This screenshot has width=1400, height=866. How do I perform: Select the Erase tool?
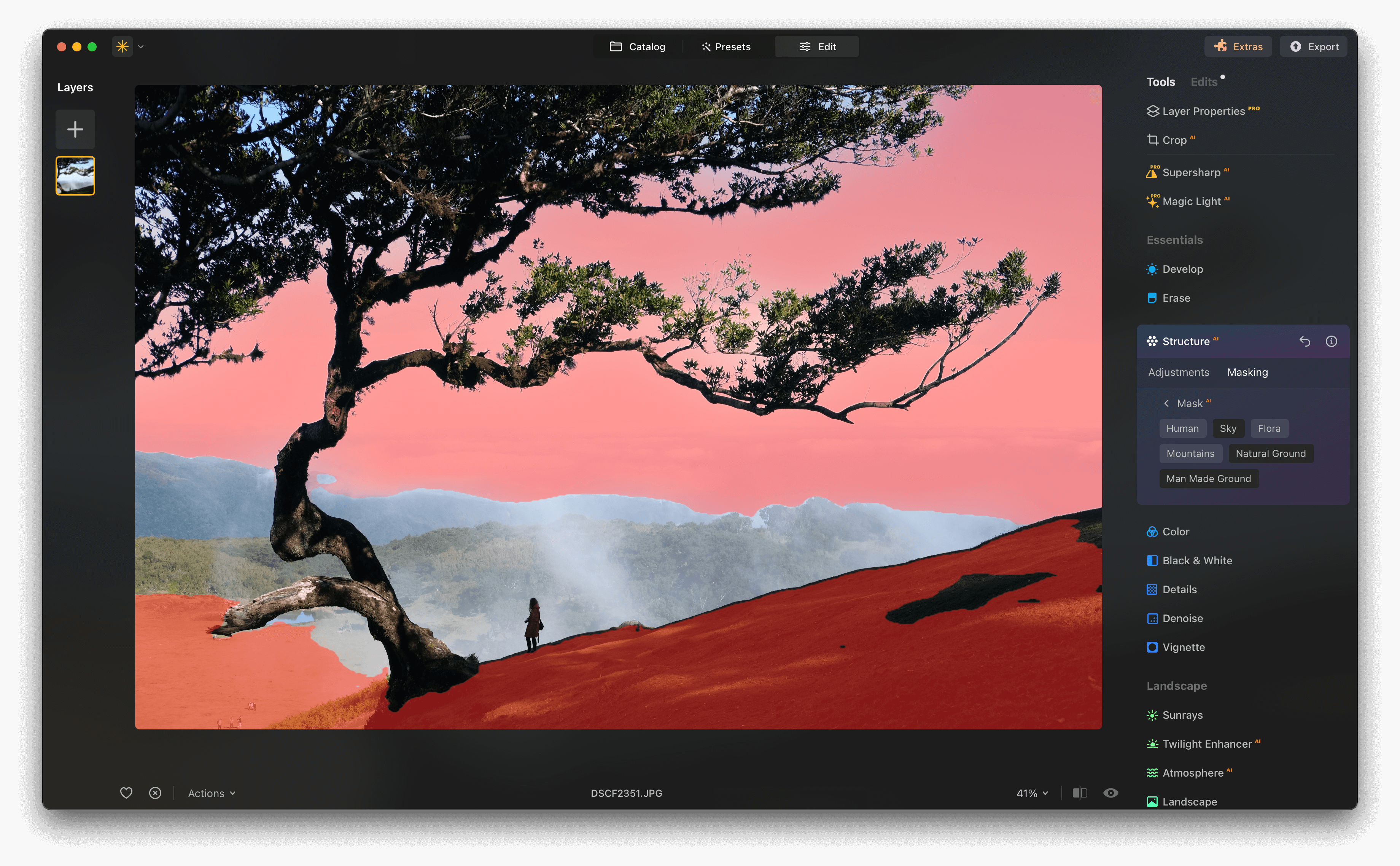[1176, 297]
